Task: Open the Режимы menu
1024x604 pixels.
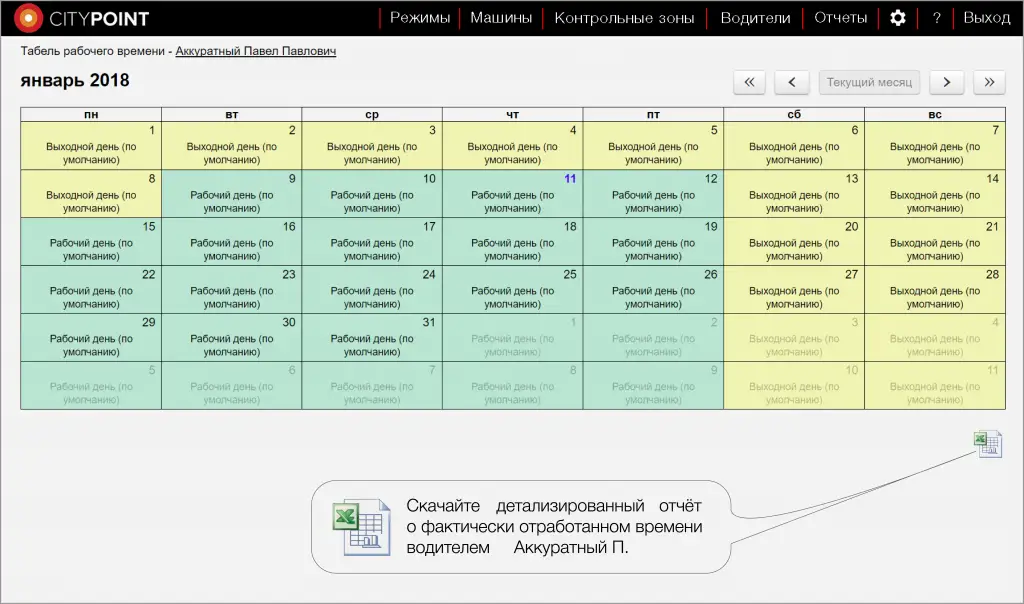Action: coord(420,18)
